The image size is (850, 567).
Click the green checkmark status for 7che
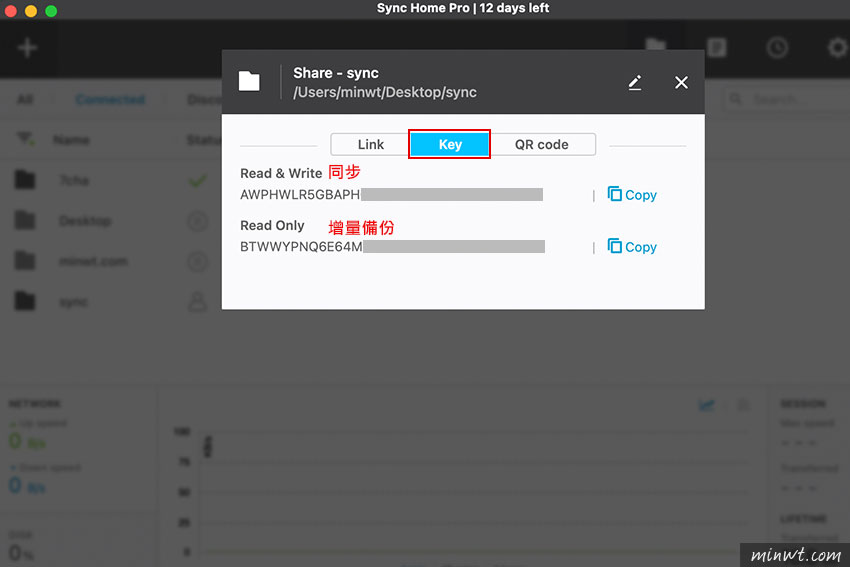197,180
